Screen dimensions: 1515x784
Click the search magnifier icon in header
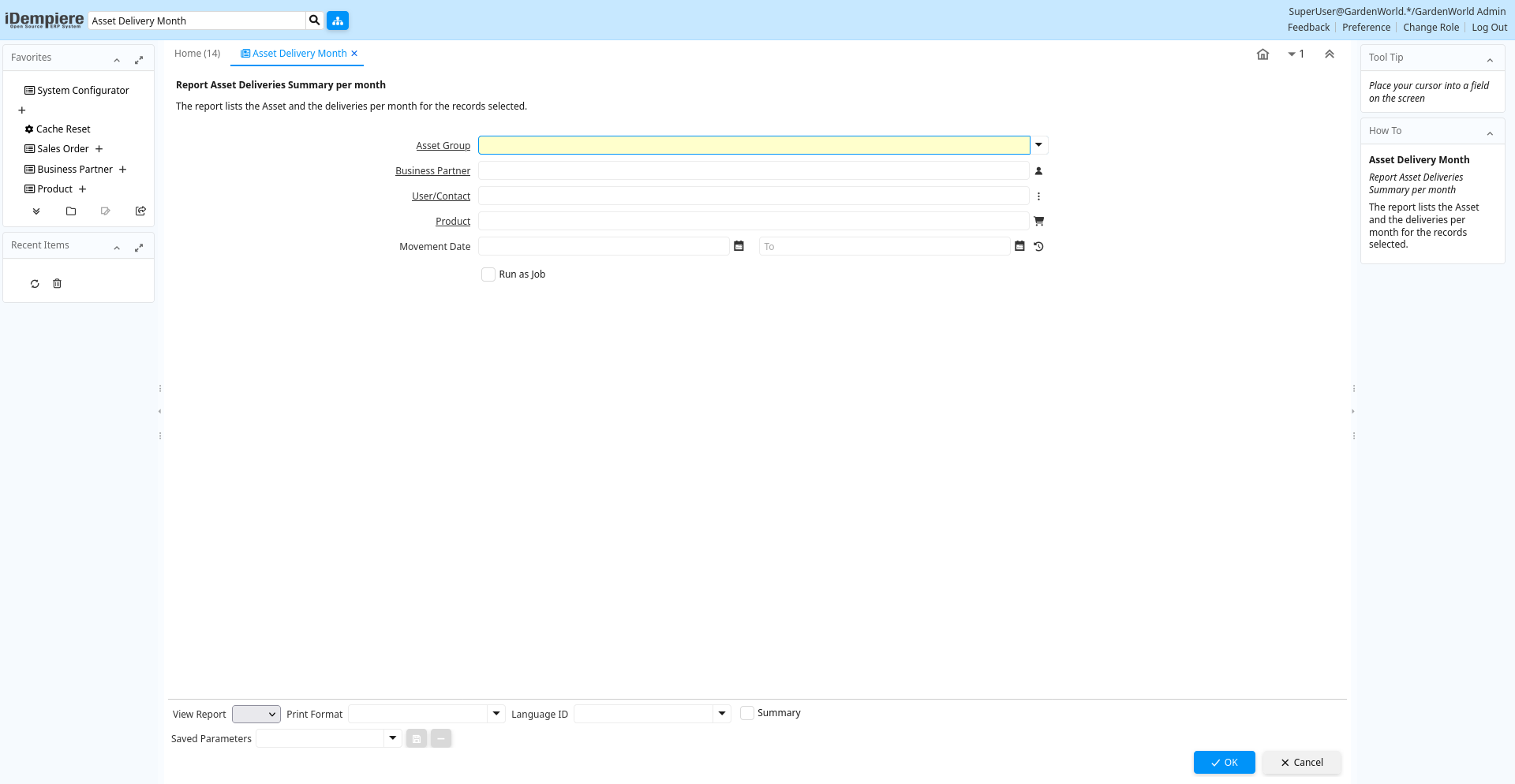[x=314, y=21]
